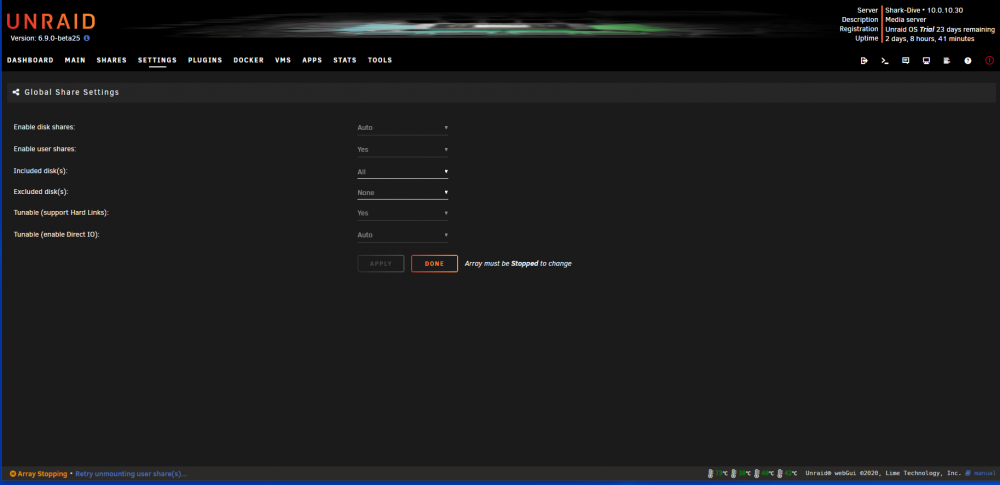
Task: Click the Retry unmounting user share(s) text
Action: [131, 474]
